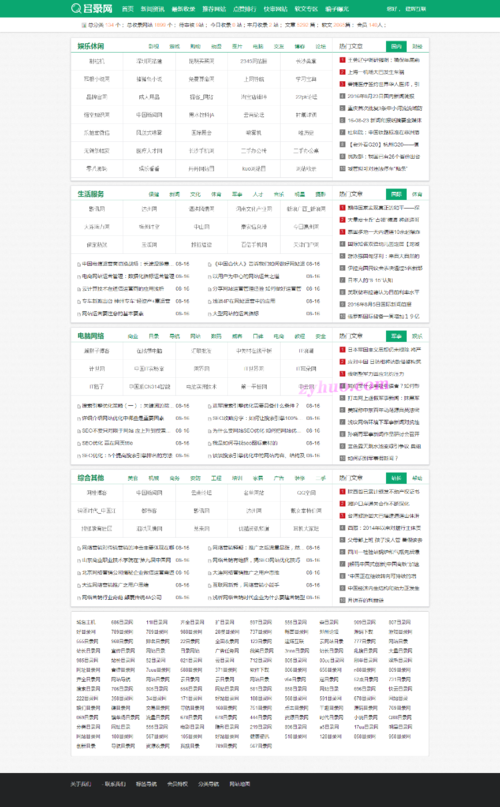500x807 pixels.
Task: Select 导航 subcategory under 电脑网络
Action: pyautogui.click(x=175, y=336)
